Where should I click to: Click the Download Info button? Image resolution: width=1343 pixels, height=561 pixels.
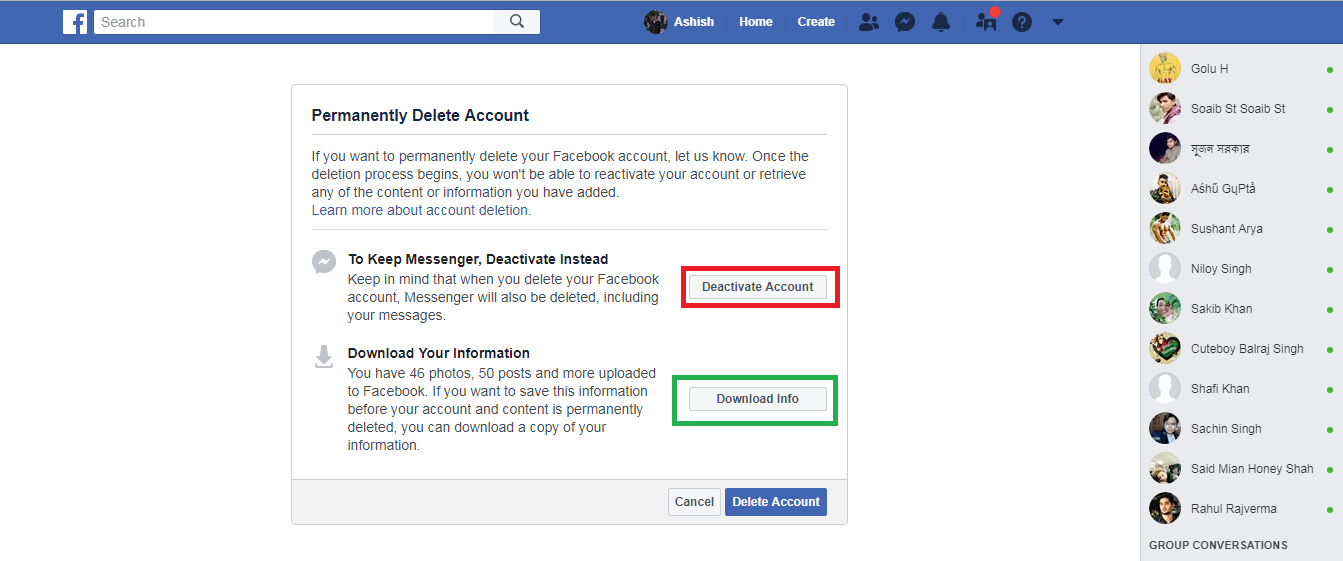pyautogui.click(x=758, y=399)
